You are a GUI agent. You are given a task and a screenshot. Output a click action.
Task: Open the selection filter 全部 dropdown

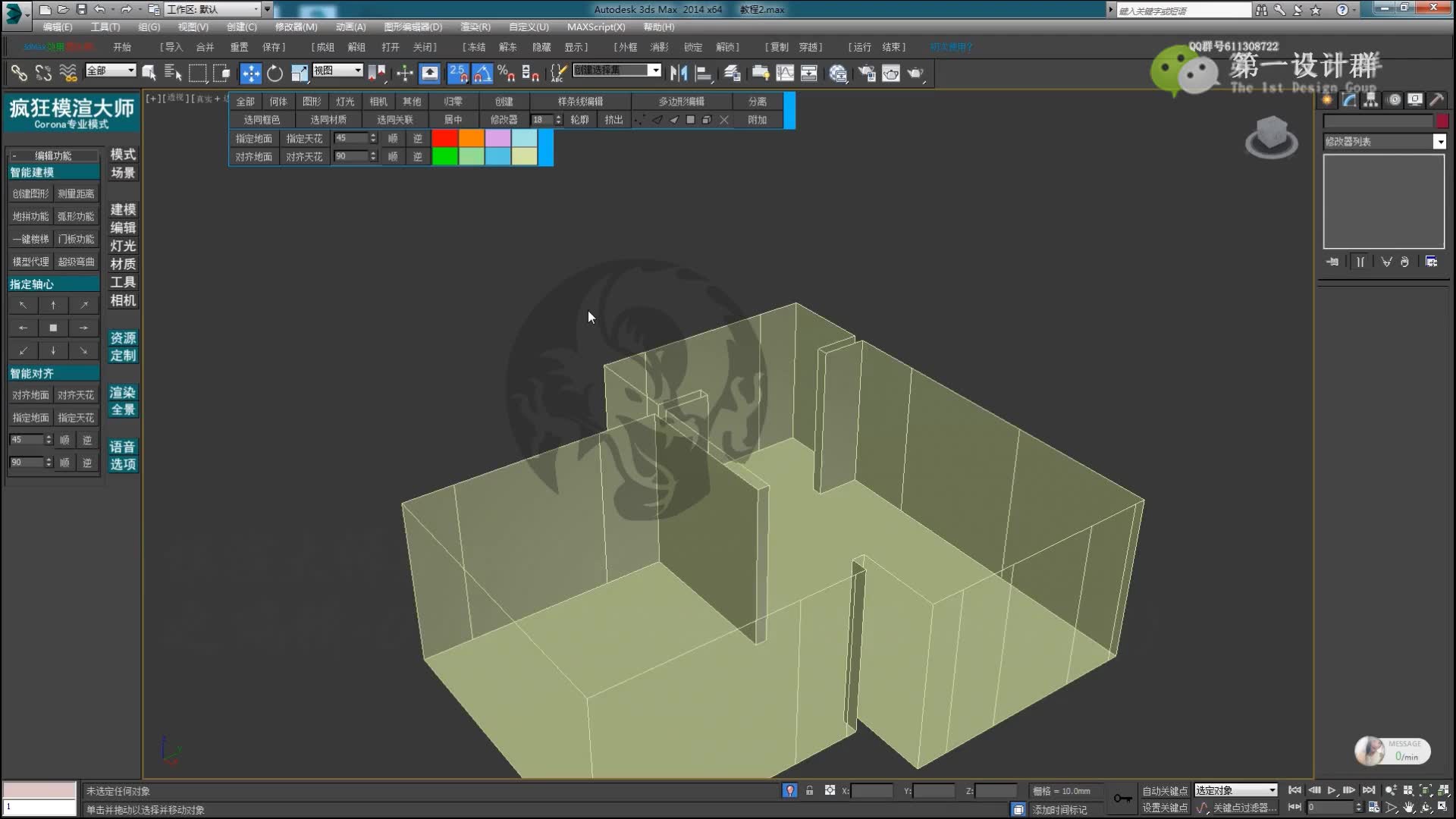[111, 70]
